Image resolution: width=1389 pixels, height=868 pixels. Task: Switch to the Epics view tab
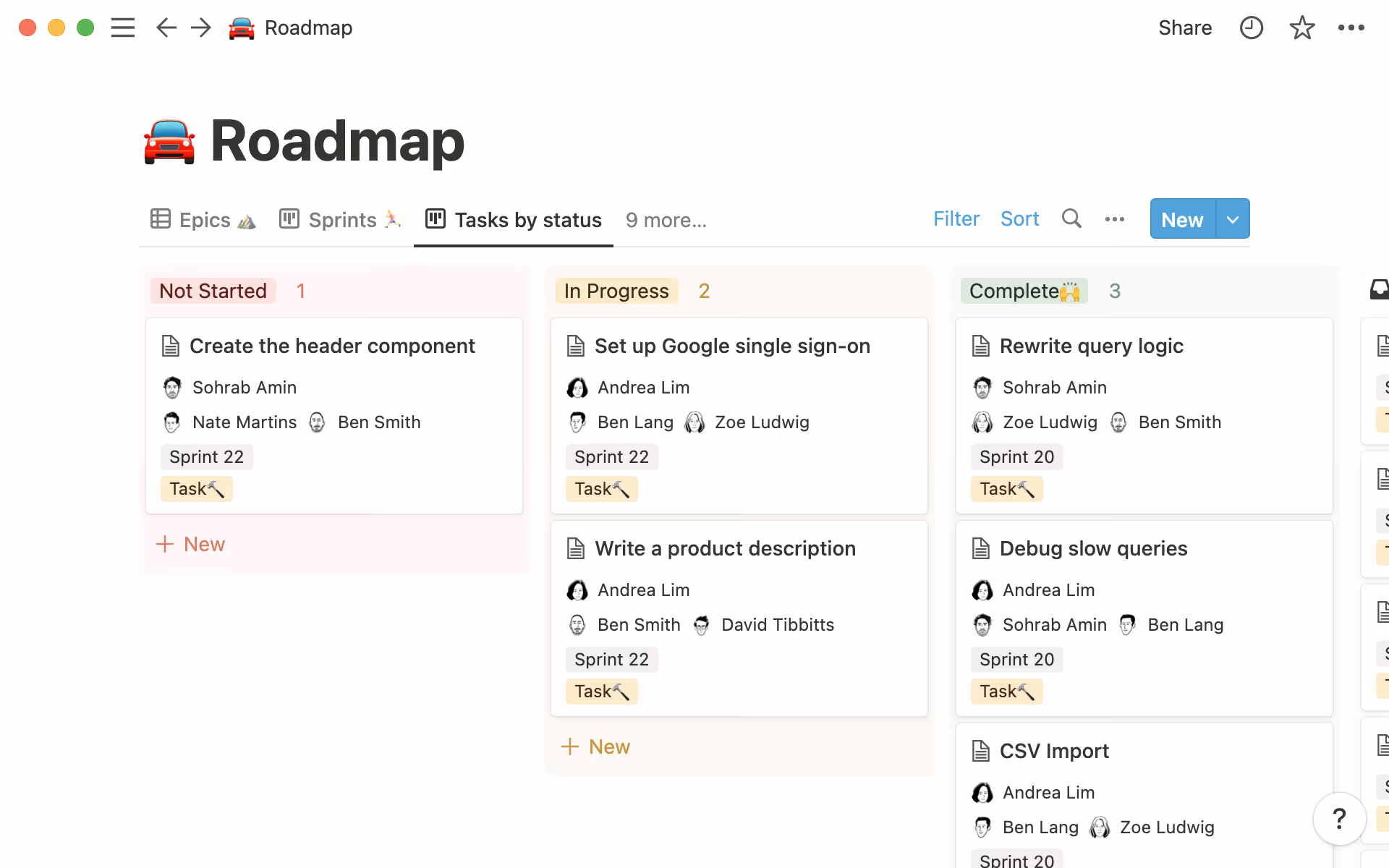point(203,220)
